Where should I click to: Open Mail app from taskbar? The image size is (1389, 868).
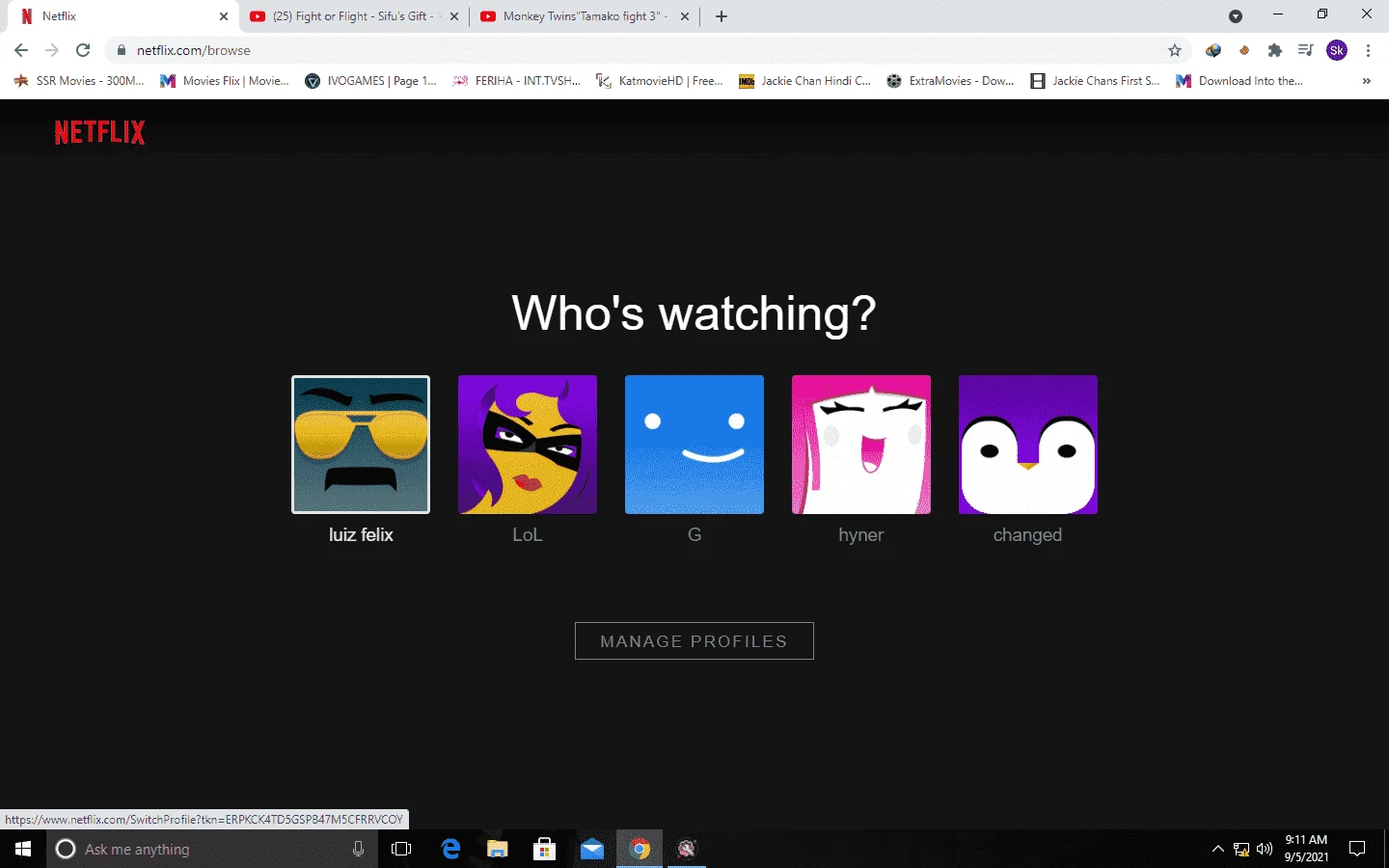coord(592,849)
